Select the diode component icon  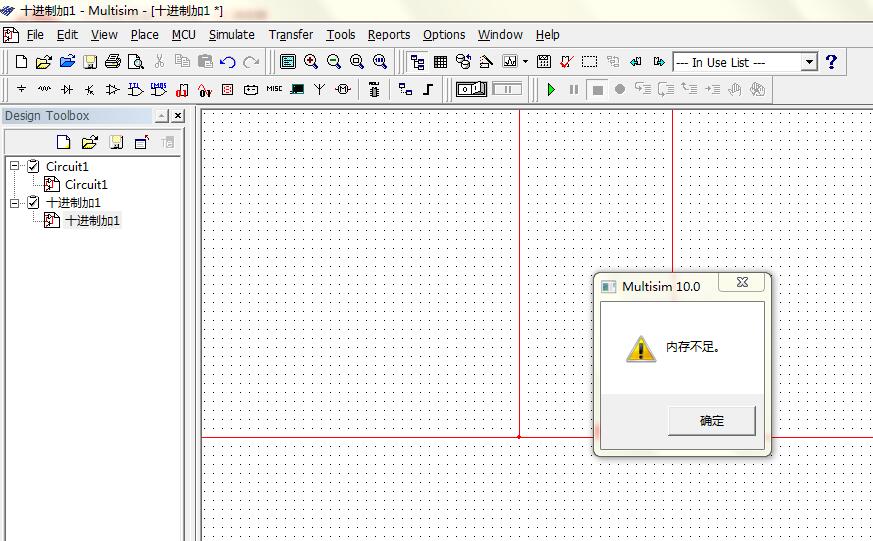tap(67, 89)
